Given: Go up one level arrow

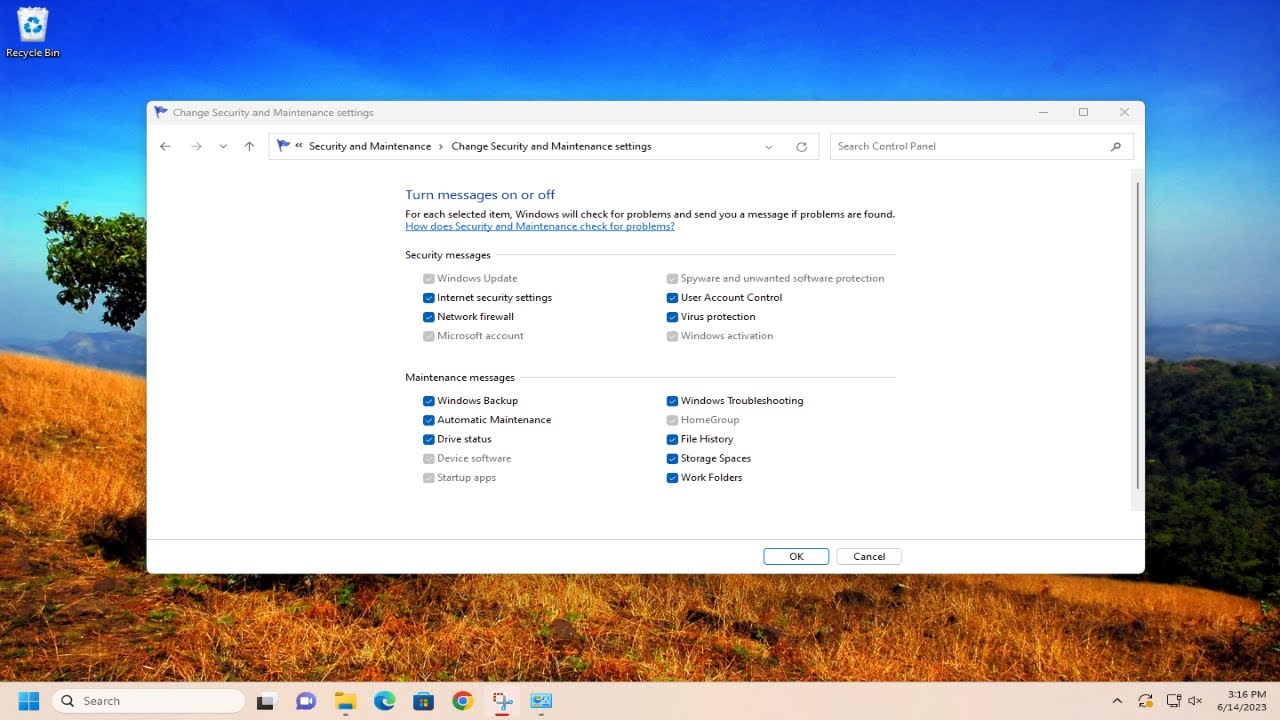Looking at the screenshot, I should (x=249, y=146).
